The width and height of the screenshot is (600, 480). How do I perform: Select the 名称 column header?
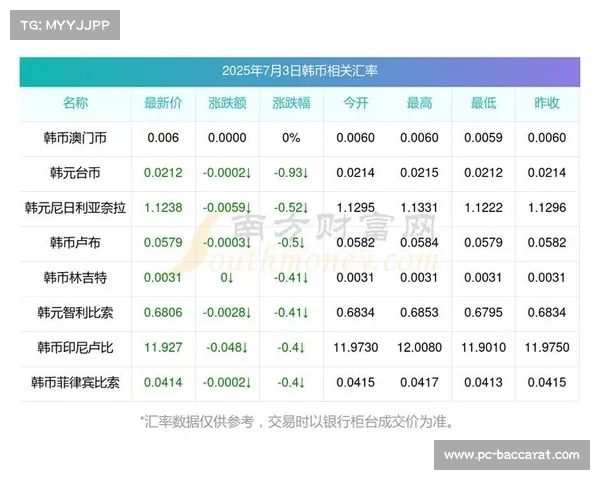[75, 103]
